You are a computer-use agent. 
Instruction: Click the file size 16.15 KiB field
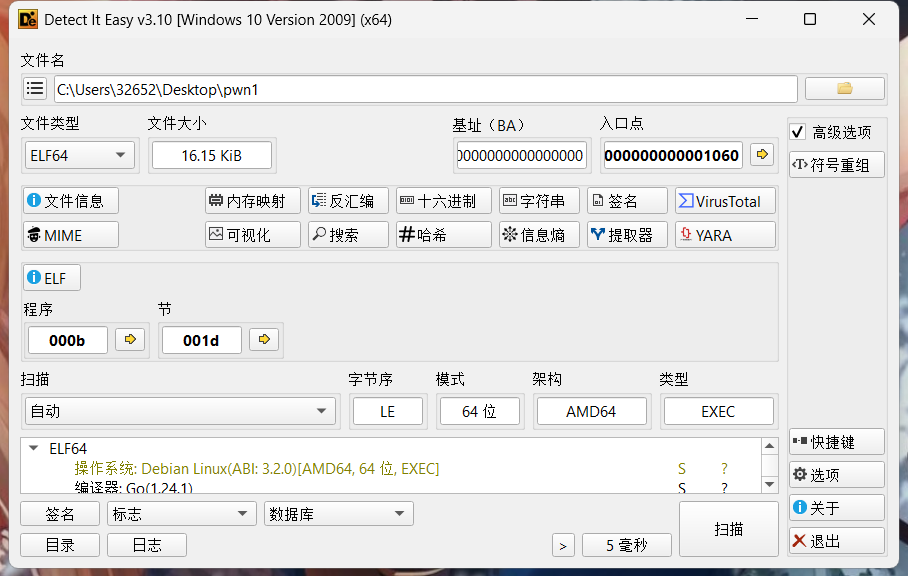(x=211, y=155)
